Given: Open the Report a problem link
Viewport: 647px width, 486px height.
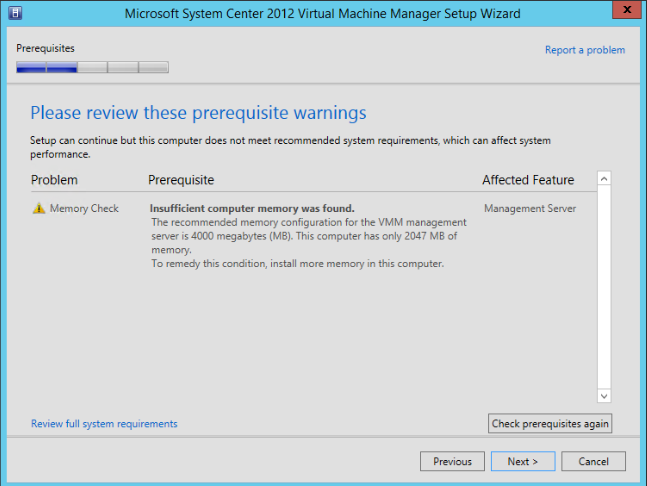Looking at the screenshot, I should coord(585,50).
